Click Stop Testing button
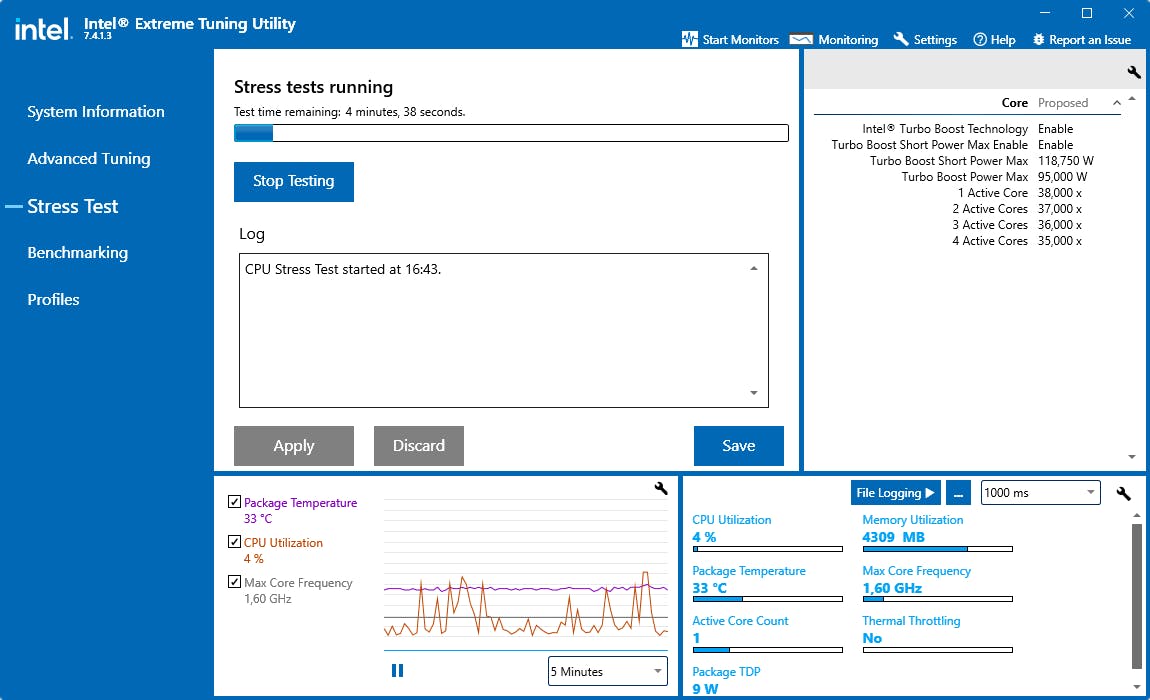The height and width of the screenshot is (700, 1150). click(294, 181)
